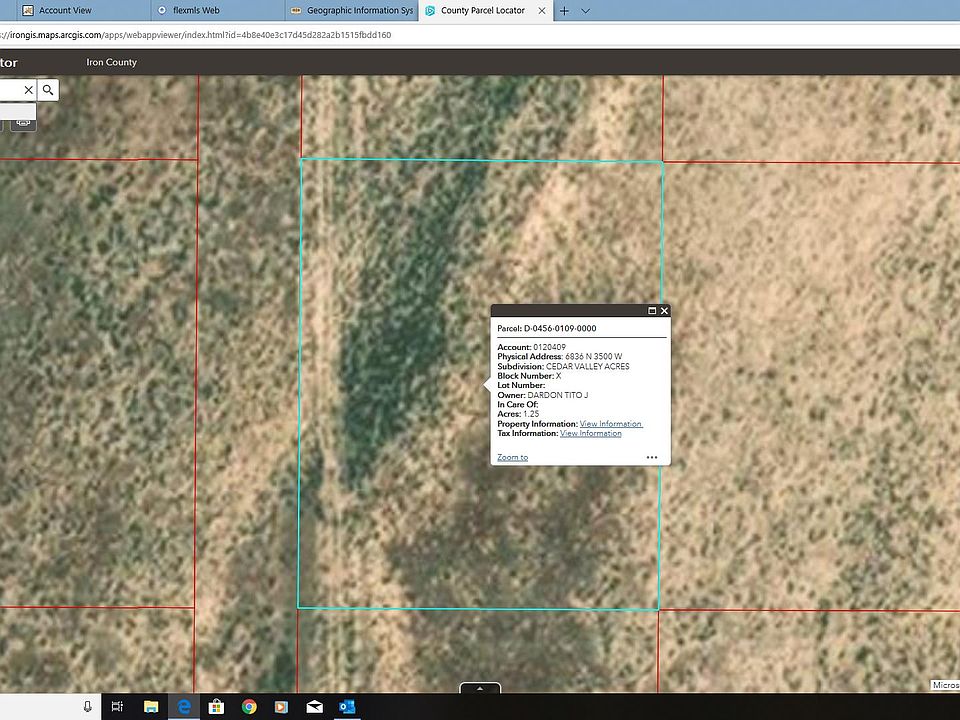Screen dimensions: 960x720
Task: Click the account number 0120409
Action: [549, 347]
